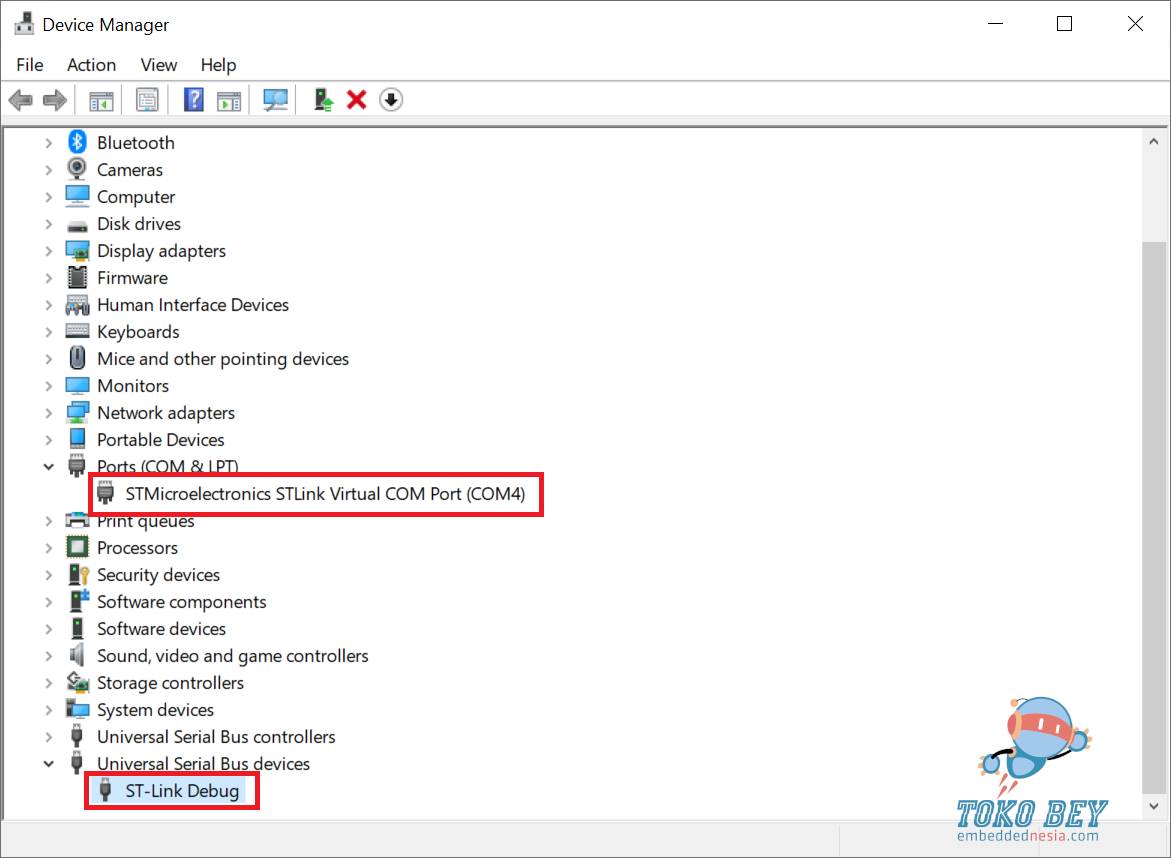Open the Help menu
The image size is (1171, 858).
coord(218,65)
